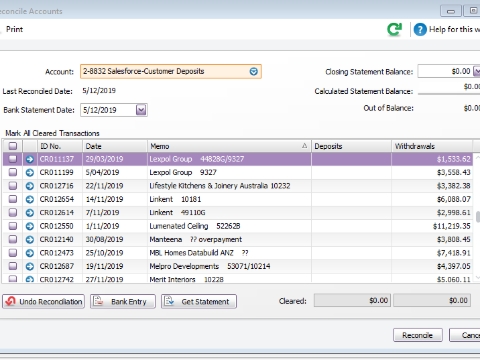Viewport: 480px width, 360px height.
Task: Open detail arrow for CR012550
Action: pos(30,226)
